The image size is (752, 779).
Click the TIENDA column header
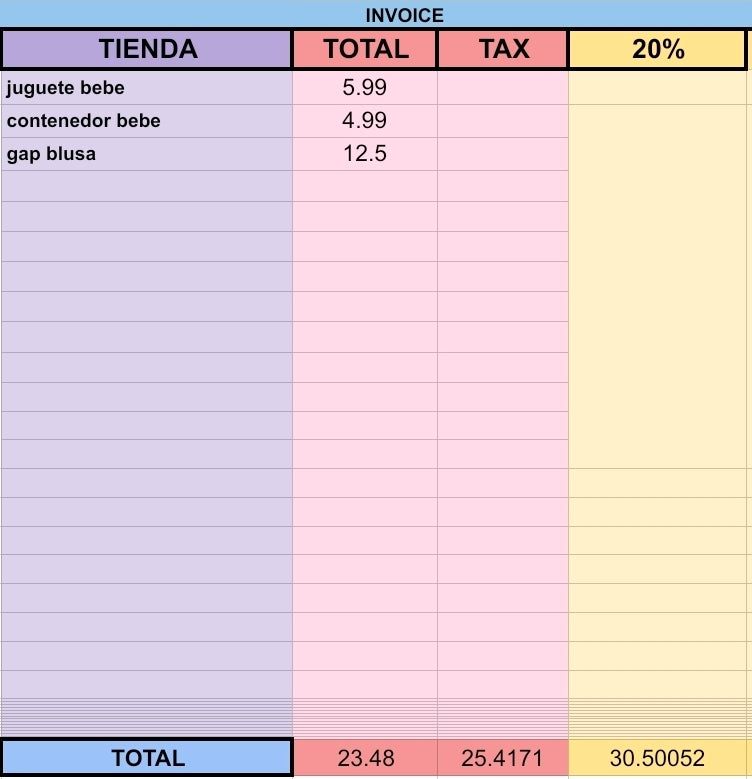tap(147, 49)
